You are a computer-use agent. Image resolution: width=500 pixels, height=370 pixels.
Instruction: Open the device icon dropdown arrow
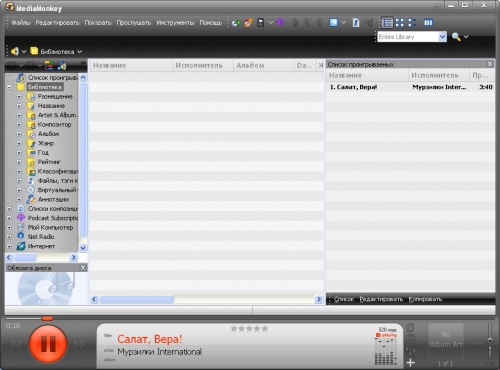271,23
